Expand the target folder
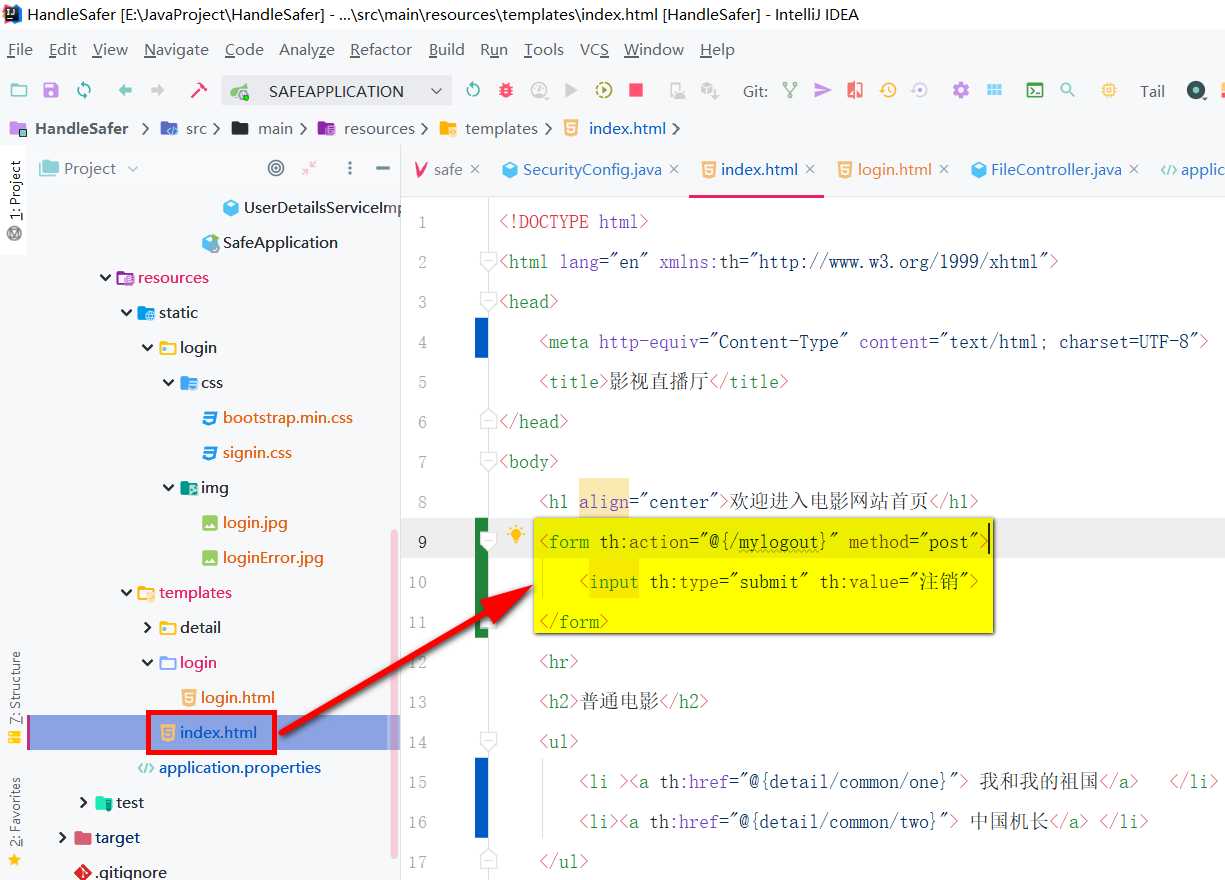The height and width of the screenshot is (880, 1225). point(63,838)
